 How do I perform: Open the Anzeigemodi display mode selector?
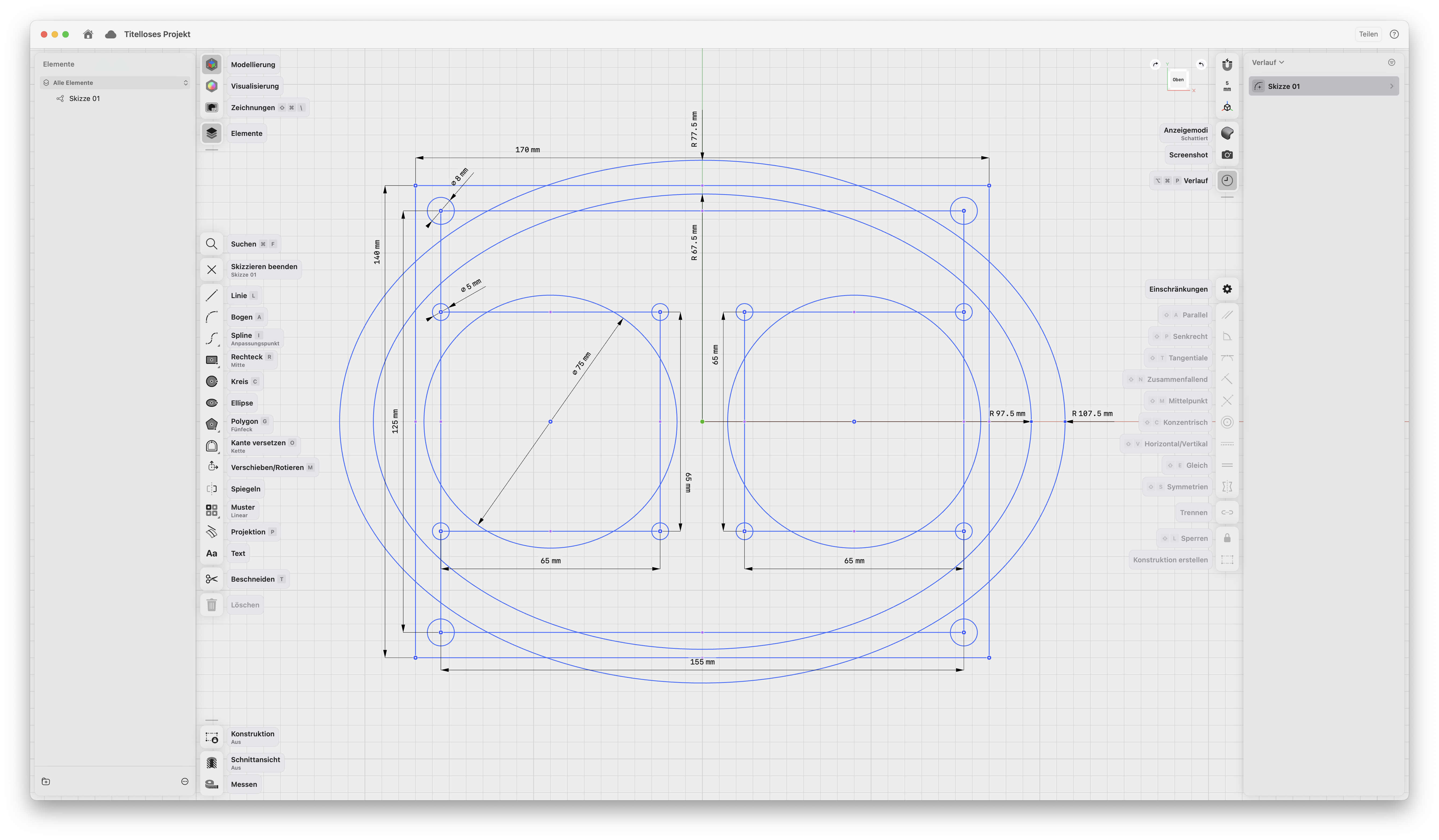coord(1226,133)
